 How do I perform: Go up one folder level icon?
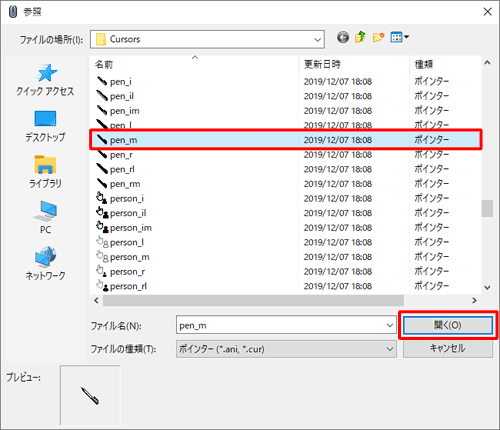360,37
